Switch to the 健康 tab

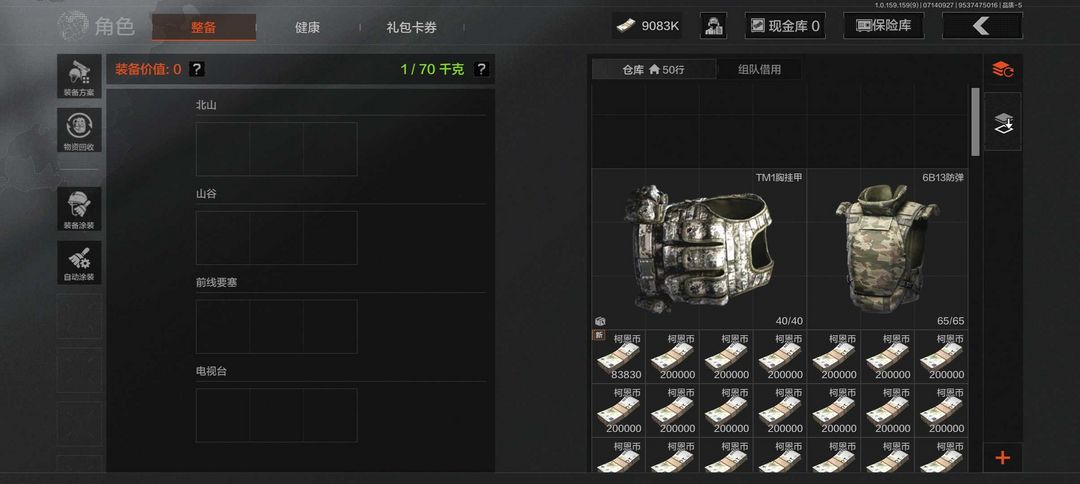click(307, 28)
